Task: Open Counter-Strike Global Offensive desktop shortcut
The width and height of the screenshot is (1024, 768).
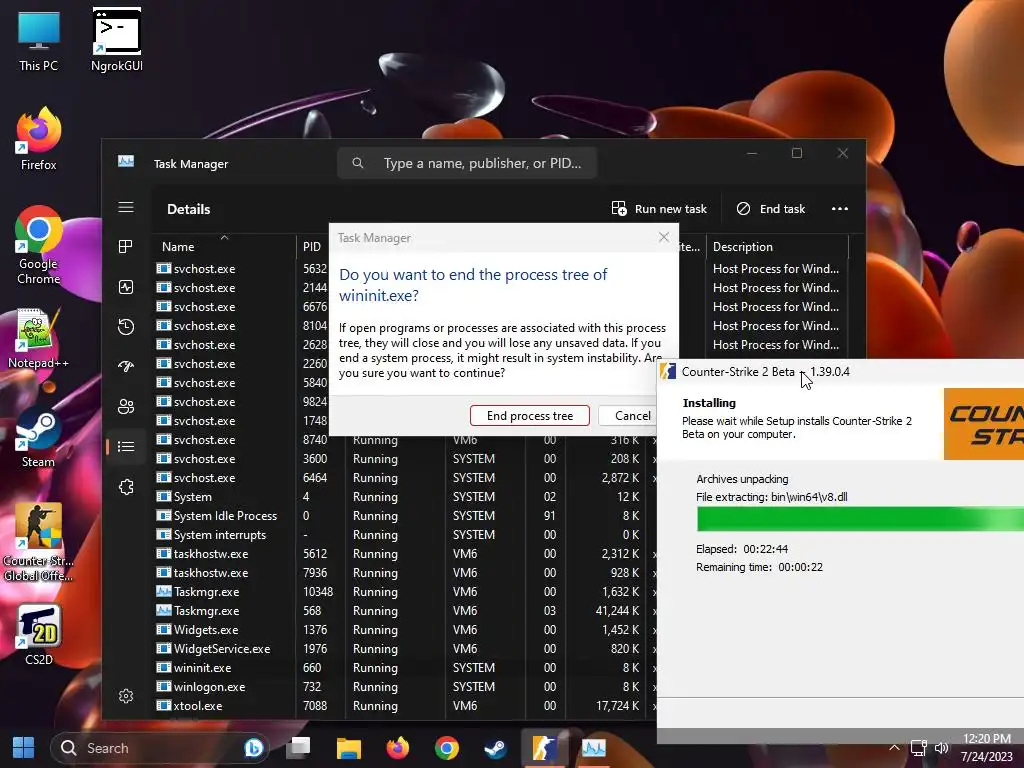Action: coord(39,542)
